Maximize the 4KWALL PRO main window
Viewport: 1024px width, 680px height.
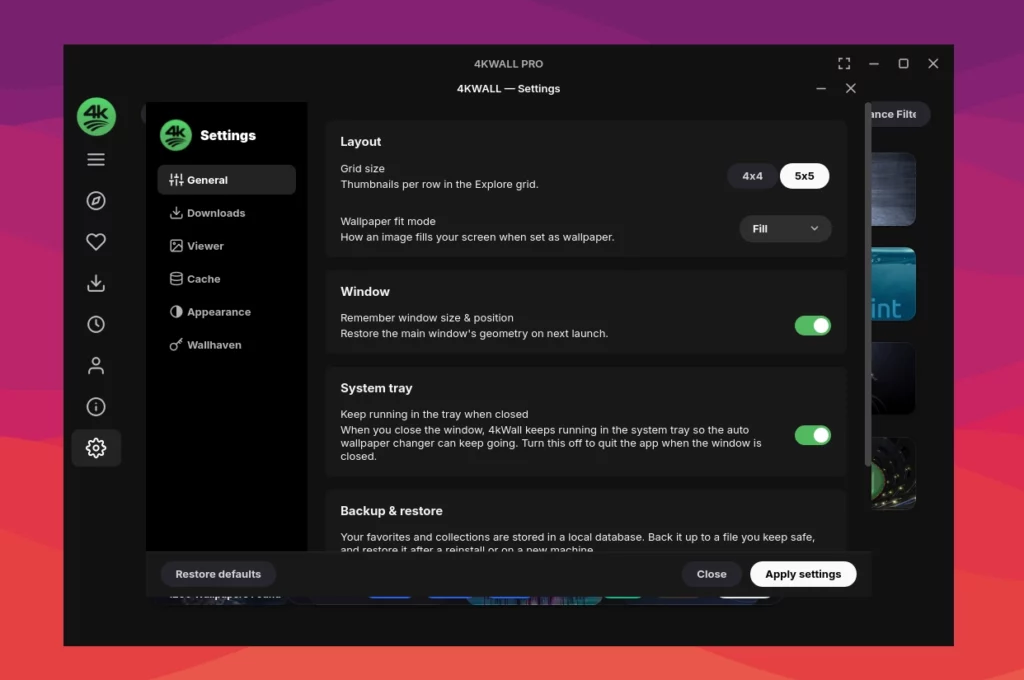(903, 63)
